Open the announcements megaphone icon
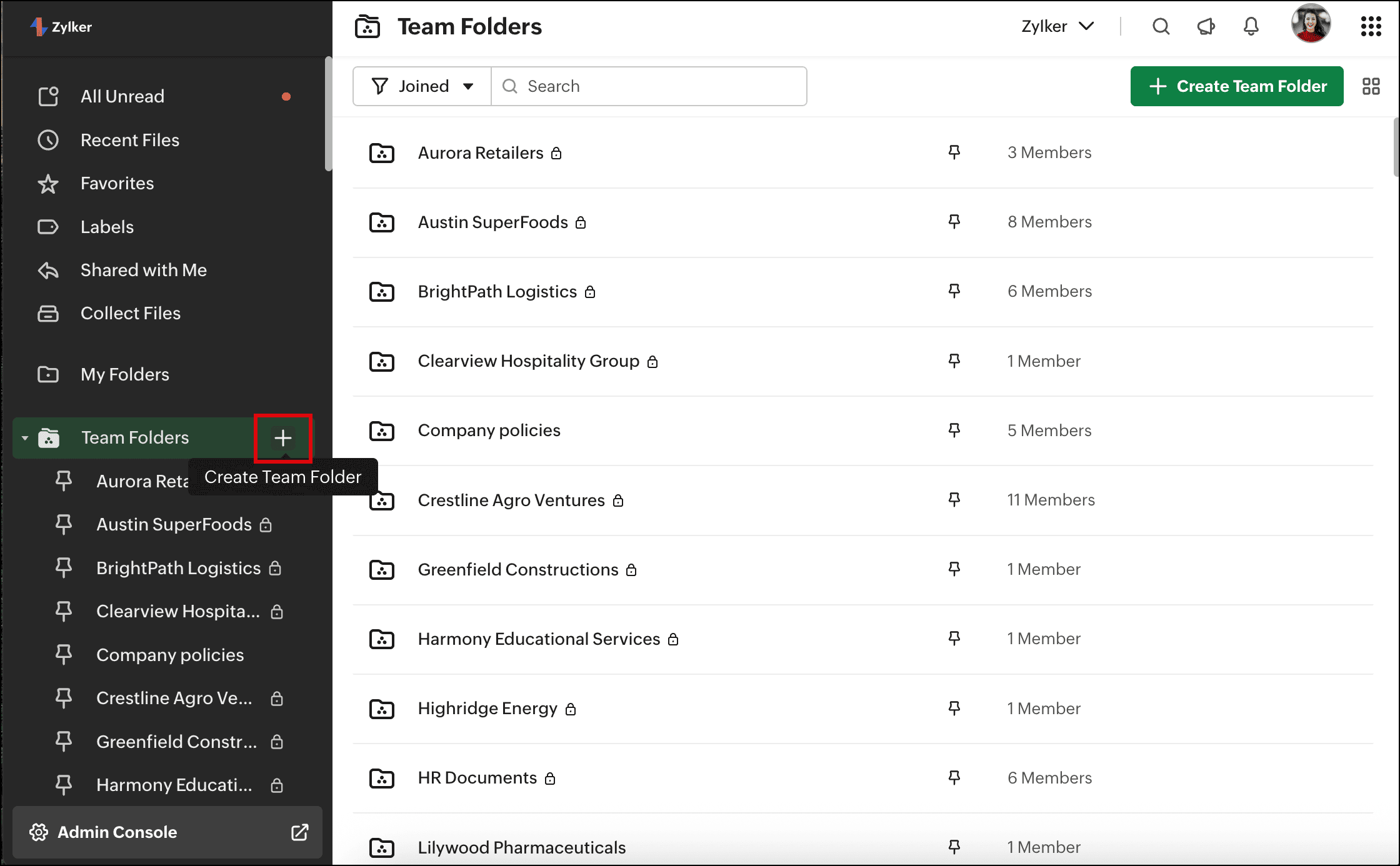Viewport: 1400px width, 866px height. tap(1206, 26)
